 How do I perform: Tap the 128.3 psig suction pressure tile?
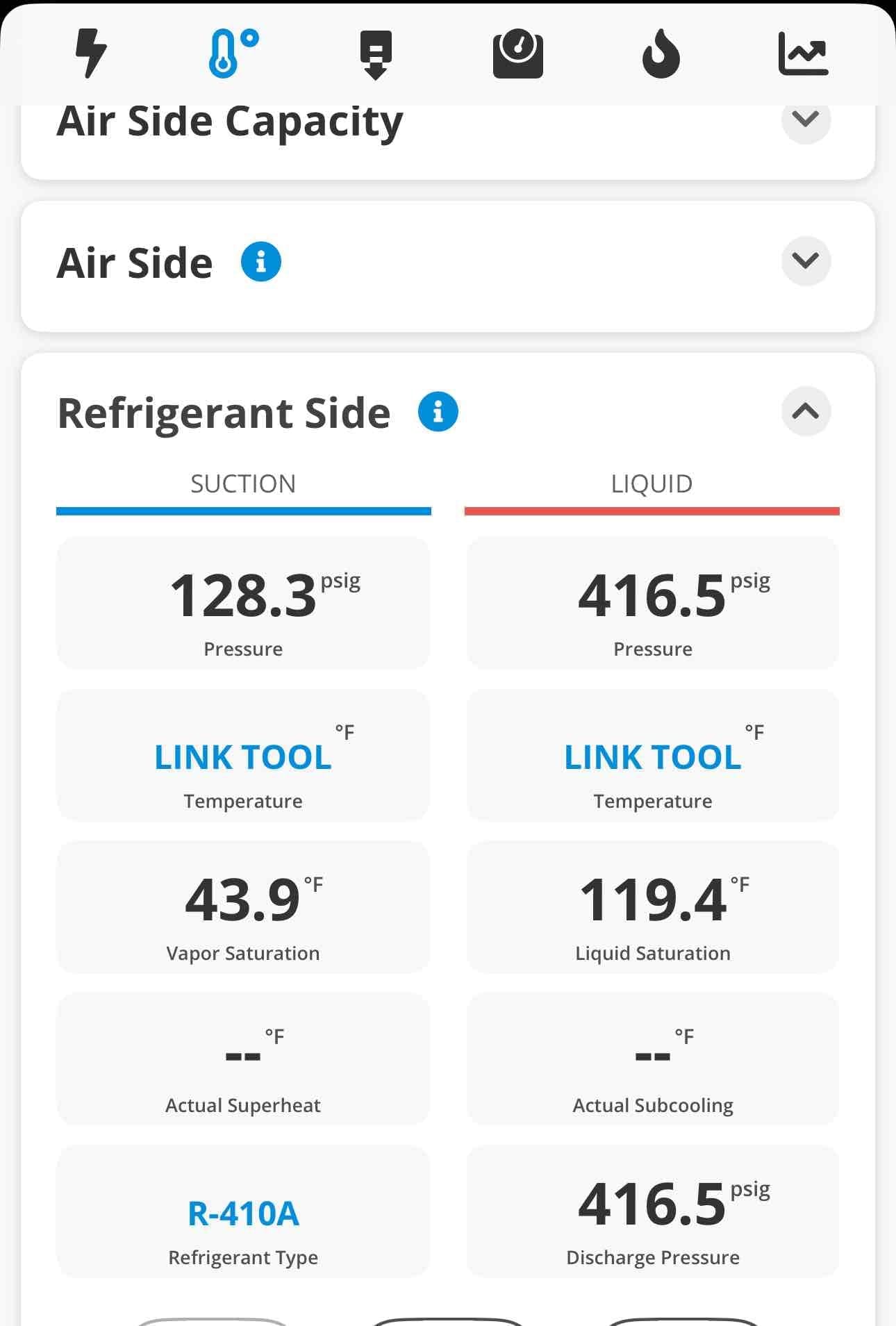click(243, 603)
